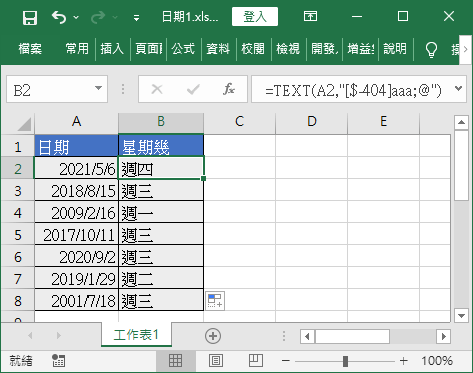Open Ribbon Display Options icon

click(x=310, y=16)
